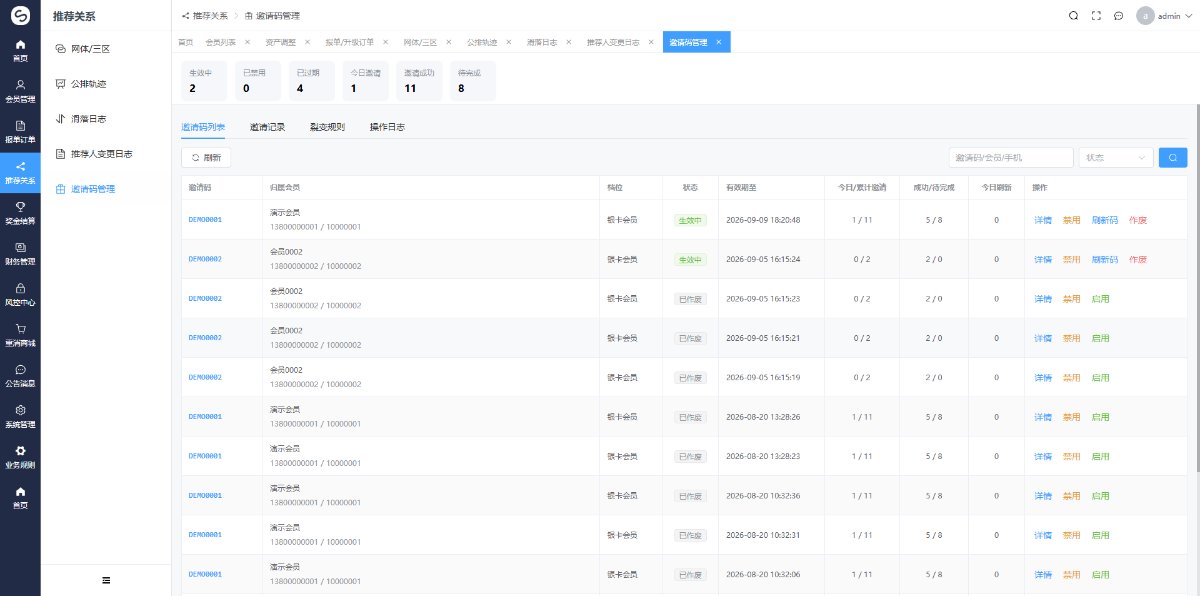Select 推荐关系 in the dark sidebar
The width and height of the screenshot is (1200, 596).
tap(20, 172)
